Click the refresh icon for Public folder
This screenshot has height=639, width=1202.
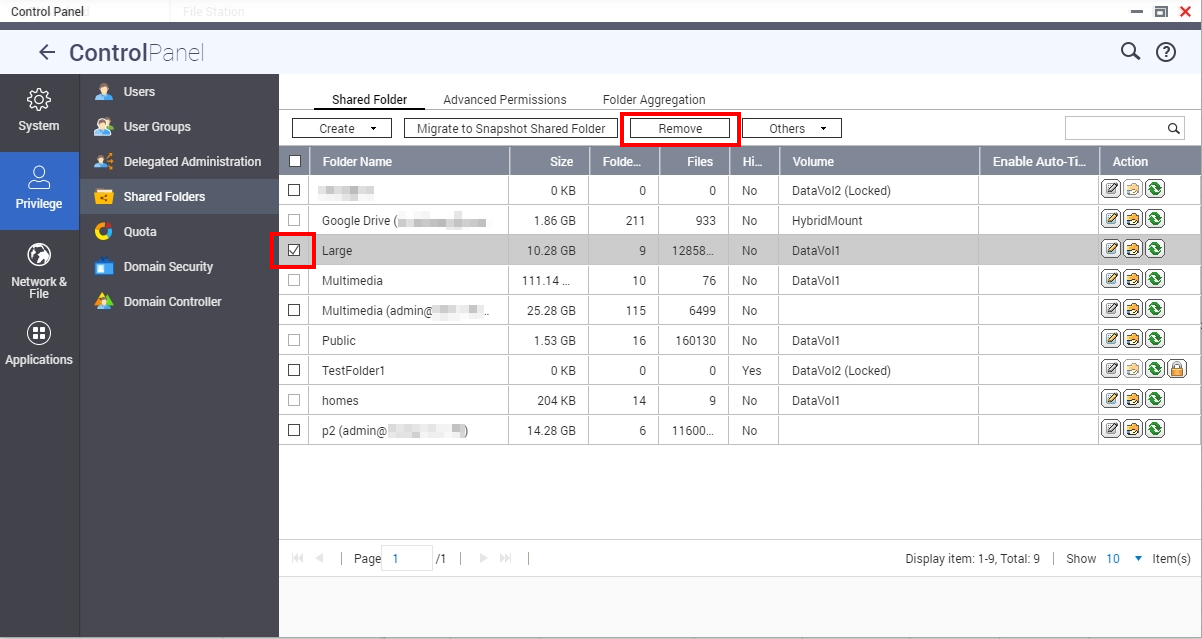point(1155,340)
